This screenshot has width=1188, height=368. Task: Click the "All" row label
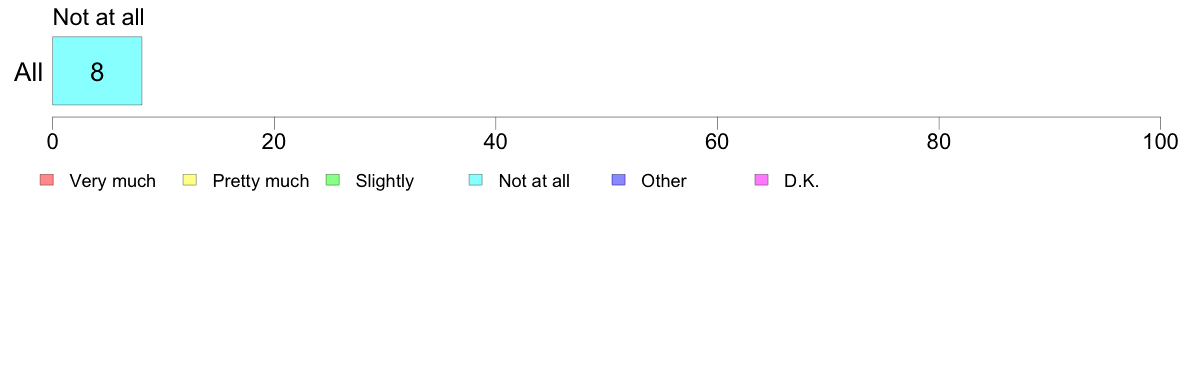(x=29, y=73)
